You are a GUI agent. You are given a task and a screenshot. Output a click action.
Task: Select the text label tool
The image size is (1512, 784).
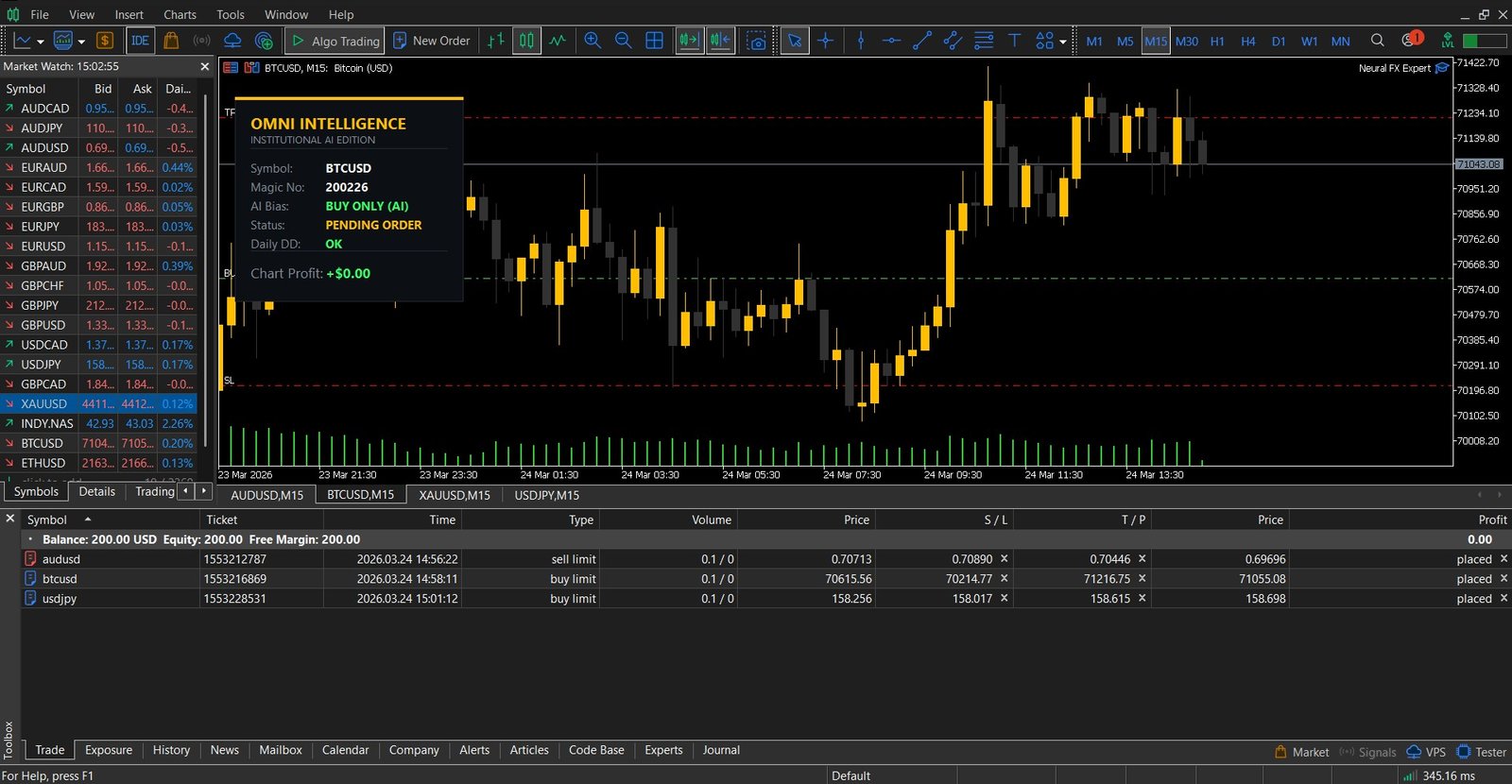[x=1014, y=41]
